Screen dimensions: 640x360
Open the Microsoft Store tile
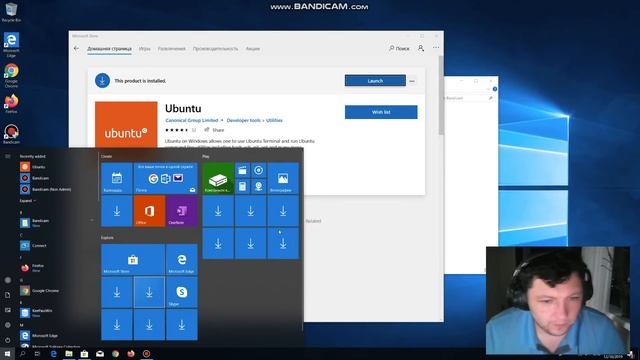[133, 259]
